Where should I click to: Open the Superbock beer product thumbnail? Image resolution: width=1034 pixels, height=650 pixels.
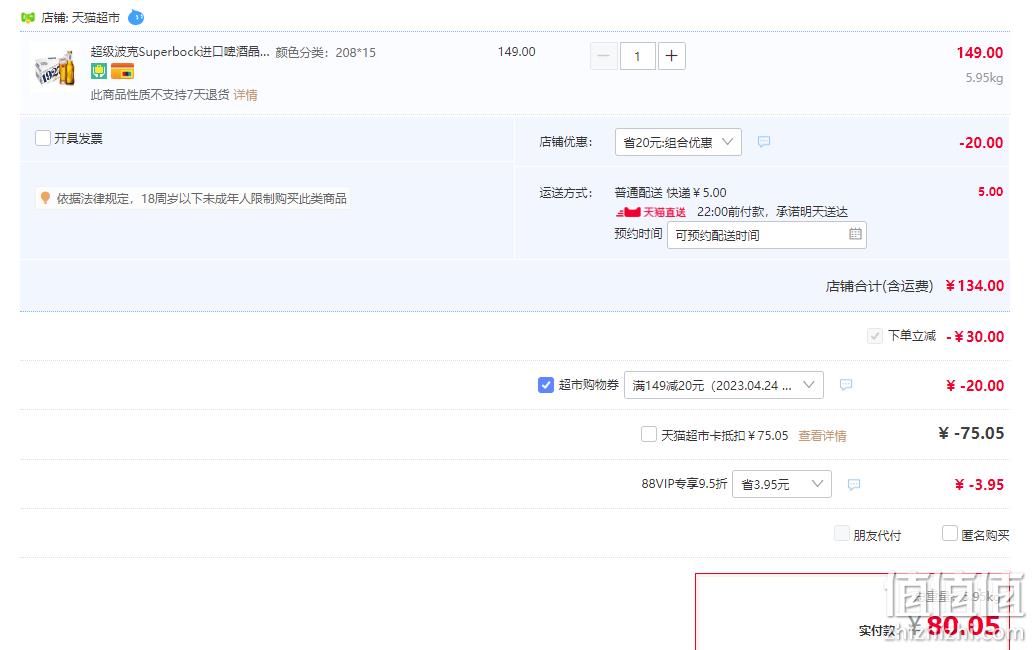coord(56,67)
